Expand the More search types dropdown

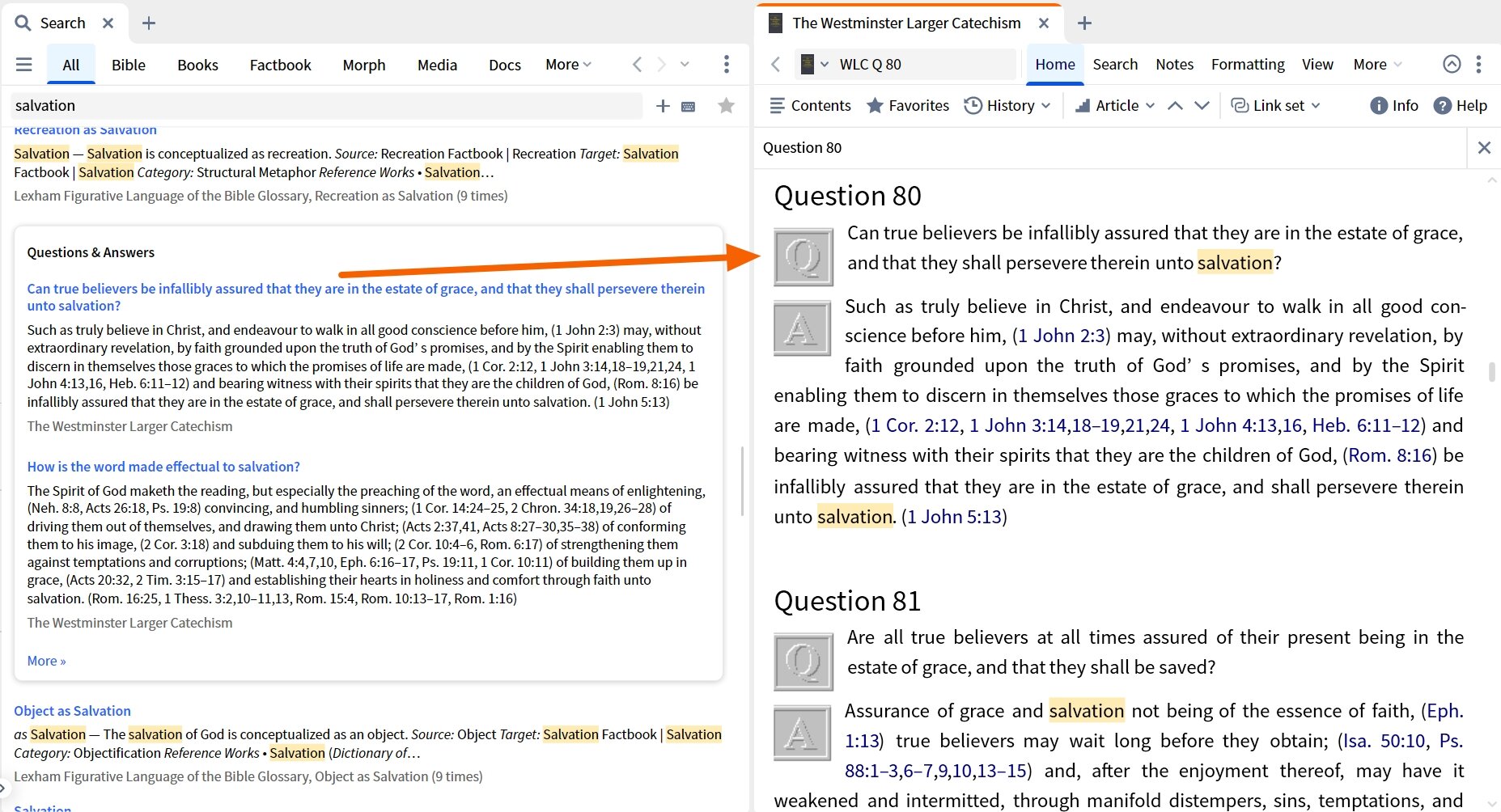tap(568, 65)
